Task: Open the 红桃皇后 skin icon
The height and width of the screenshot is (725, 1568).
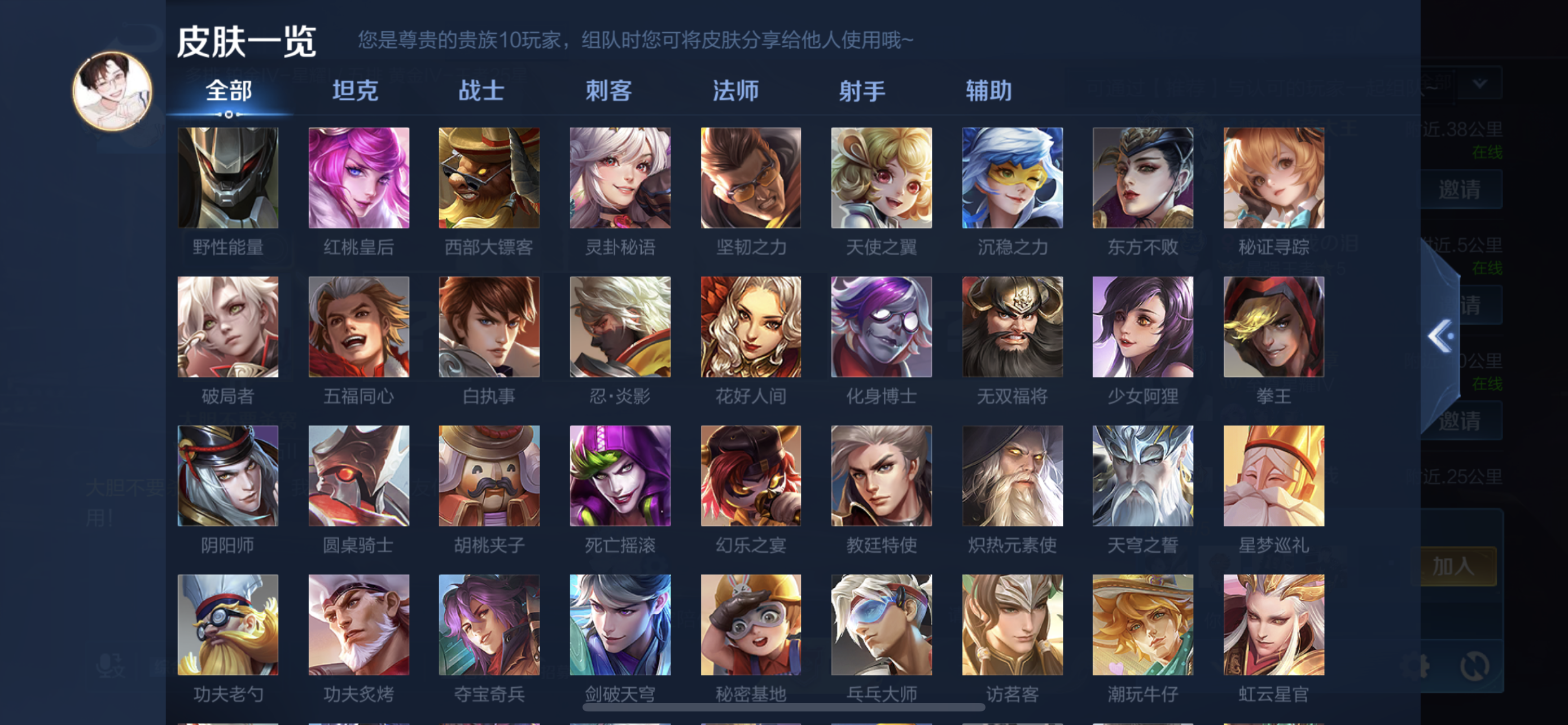Action: 358,178
